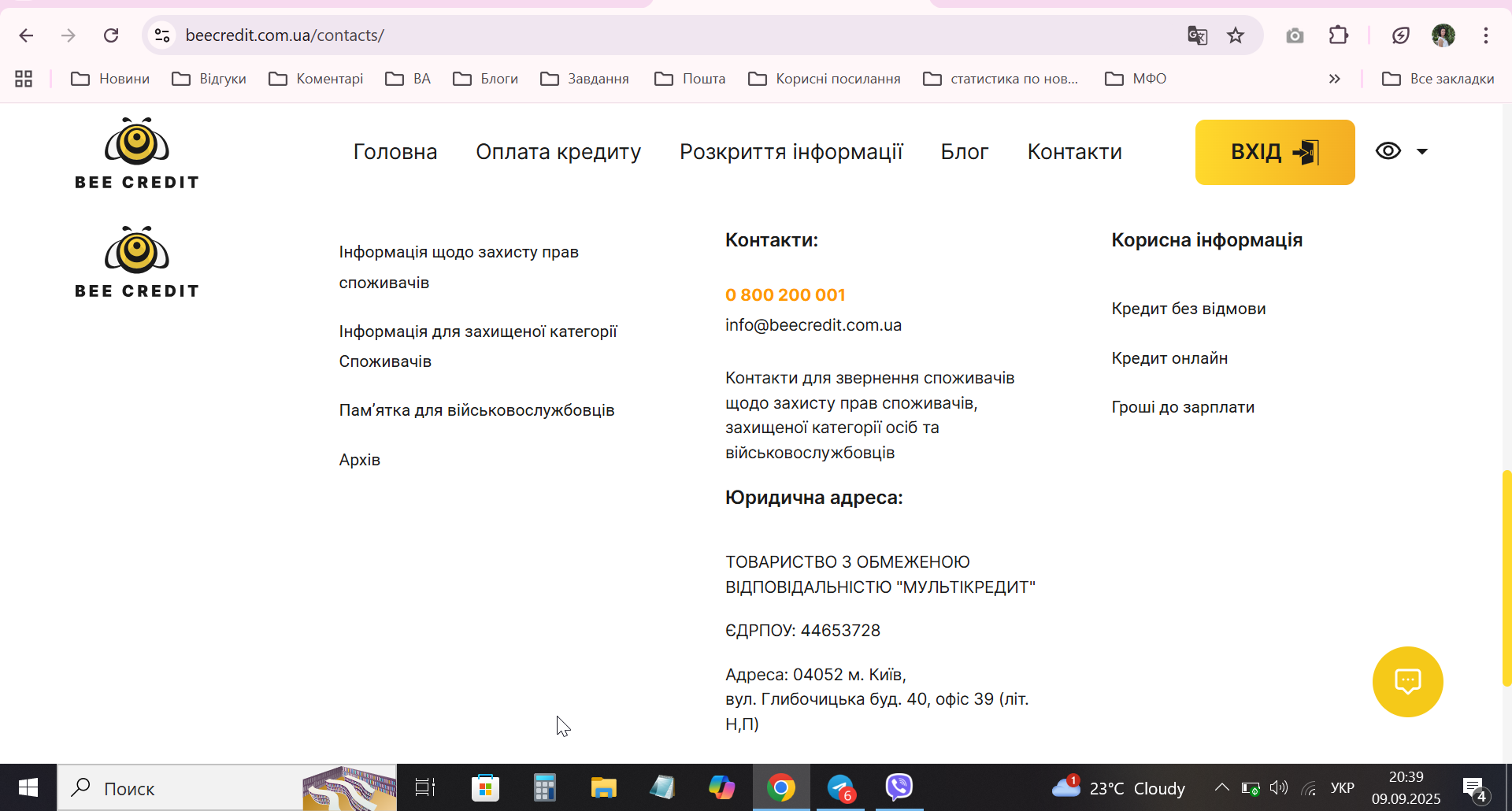Open the Завдання bookmark folder
This screenshot has height=811, width=1512.
pyautogui.click(x=584, y=79)
